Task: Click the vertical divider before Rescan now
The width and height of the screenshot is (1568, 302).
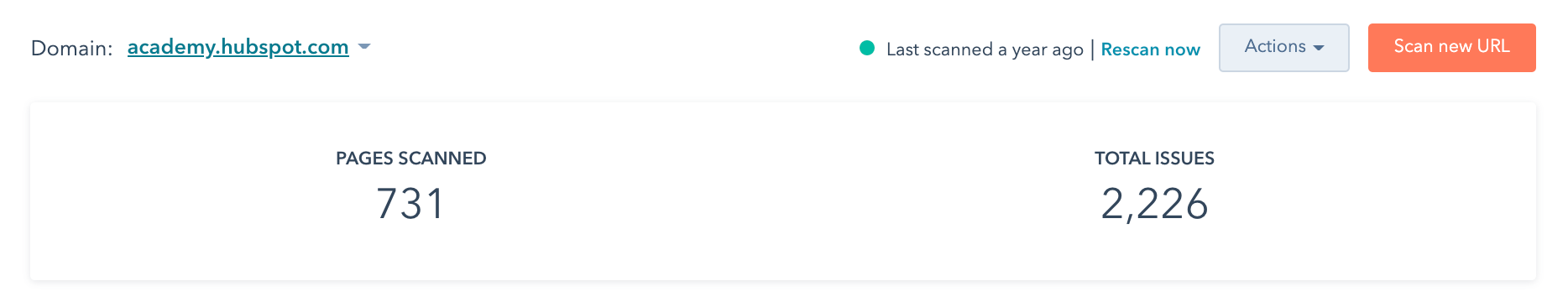Action: (x=1092, y=49)
